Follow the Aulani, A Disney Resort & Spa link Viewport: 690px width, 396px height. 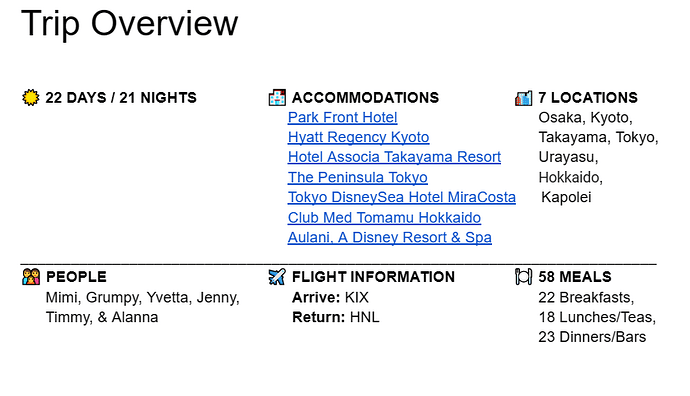coord(389,237)
